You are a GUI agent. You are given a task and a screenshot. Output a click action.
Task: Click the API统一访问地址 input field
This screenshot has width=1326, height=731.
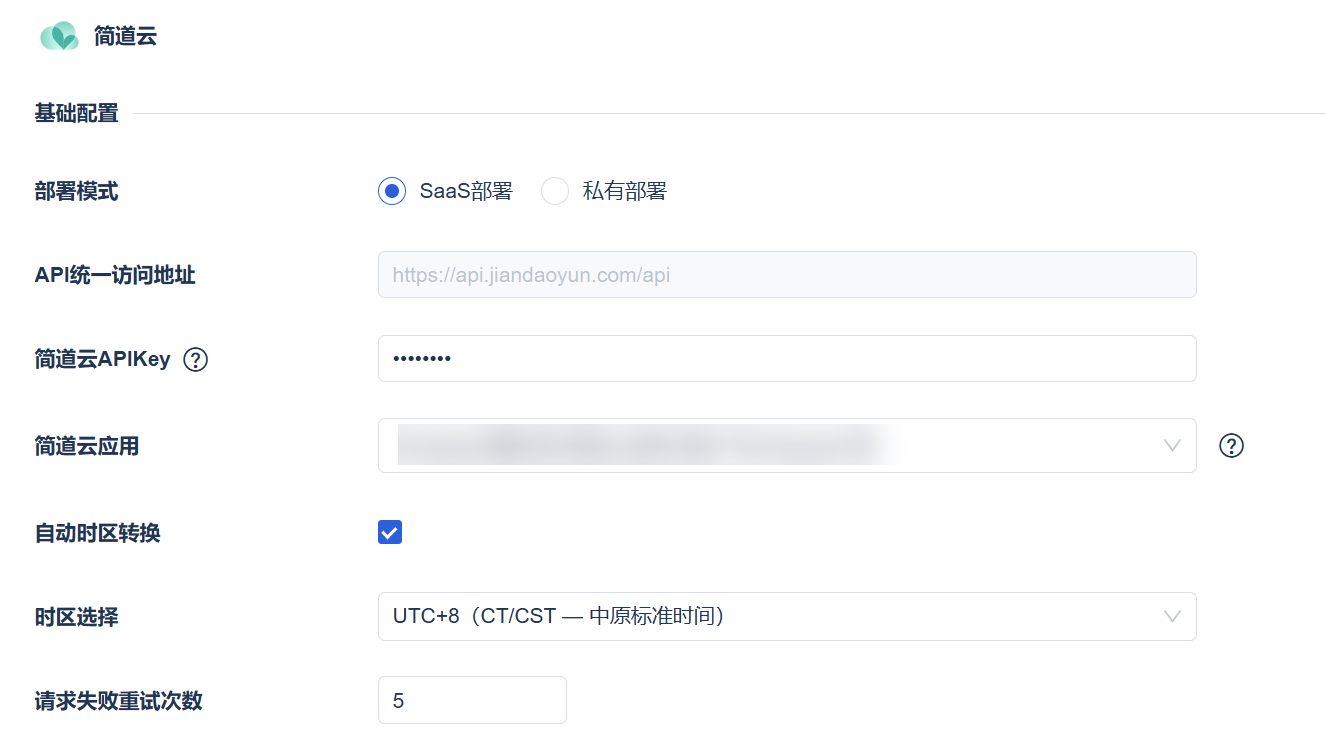coord(787,274)
